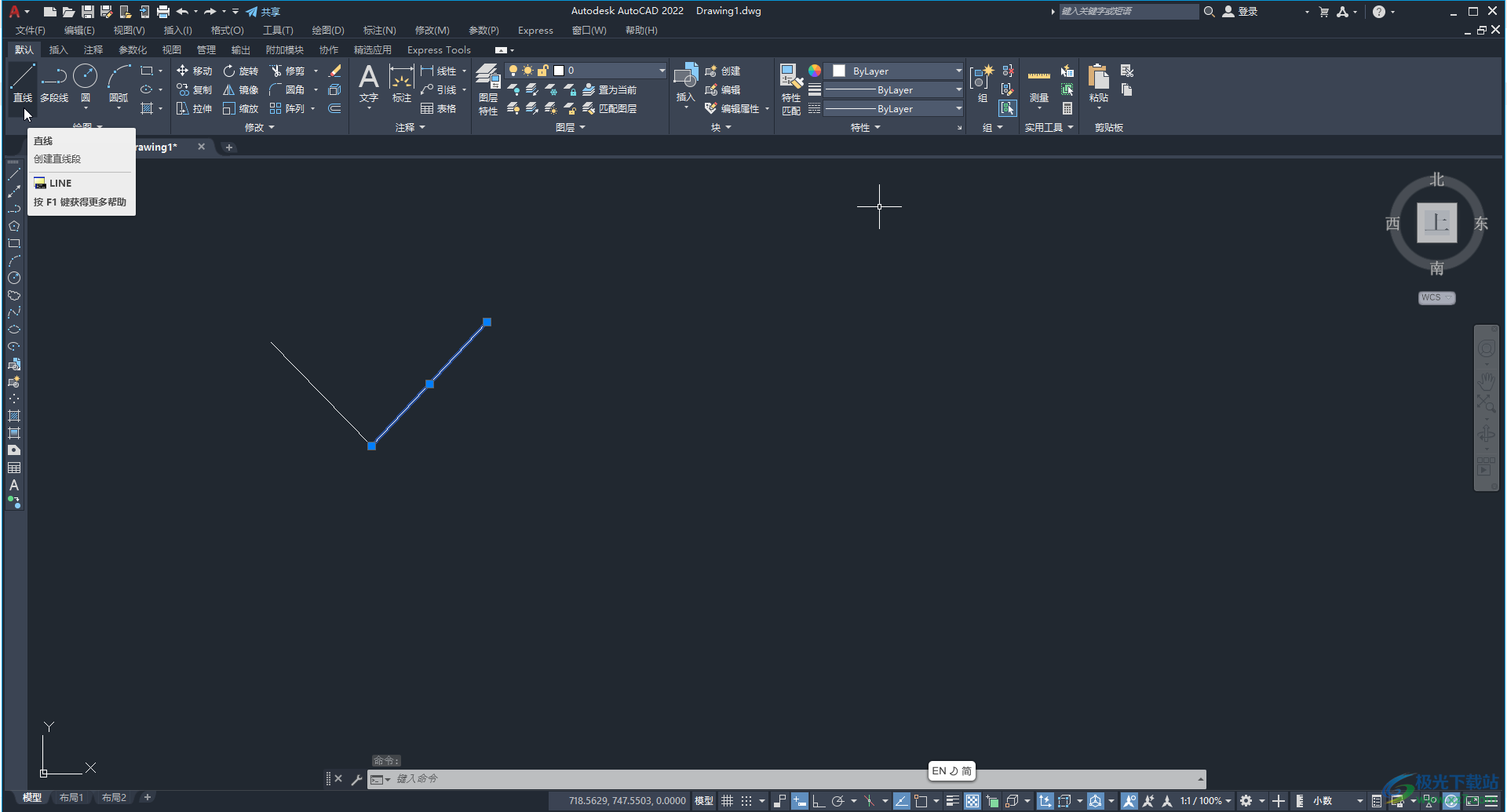Click the 上 top face of ViewCube
Image resolution: width=1507 pixels, height=812 pixels.
click(x=1436, y=223)
